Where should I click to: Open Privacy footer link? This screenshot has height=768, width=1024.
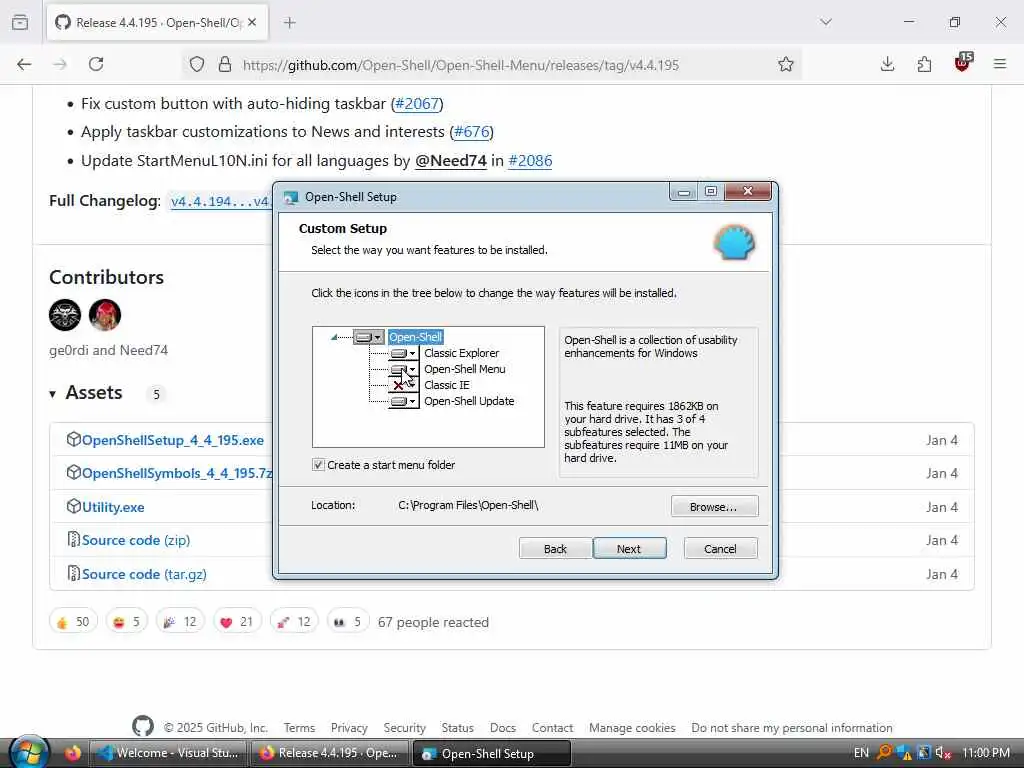coord(349,728)
